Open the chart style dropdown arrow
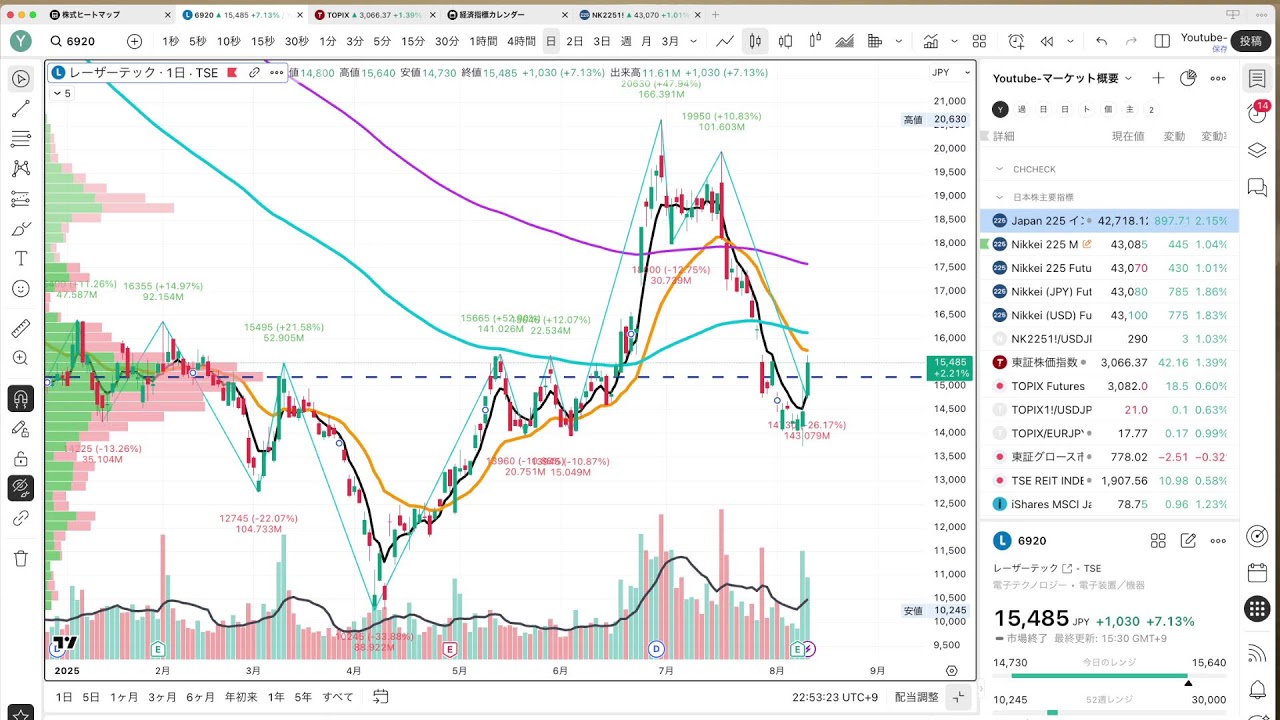 click(x=898, y=41)
